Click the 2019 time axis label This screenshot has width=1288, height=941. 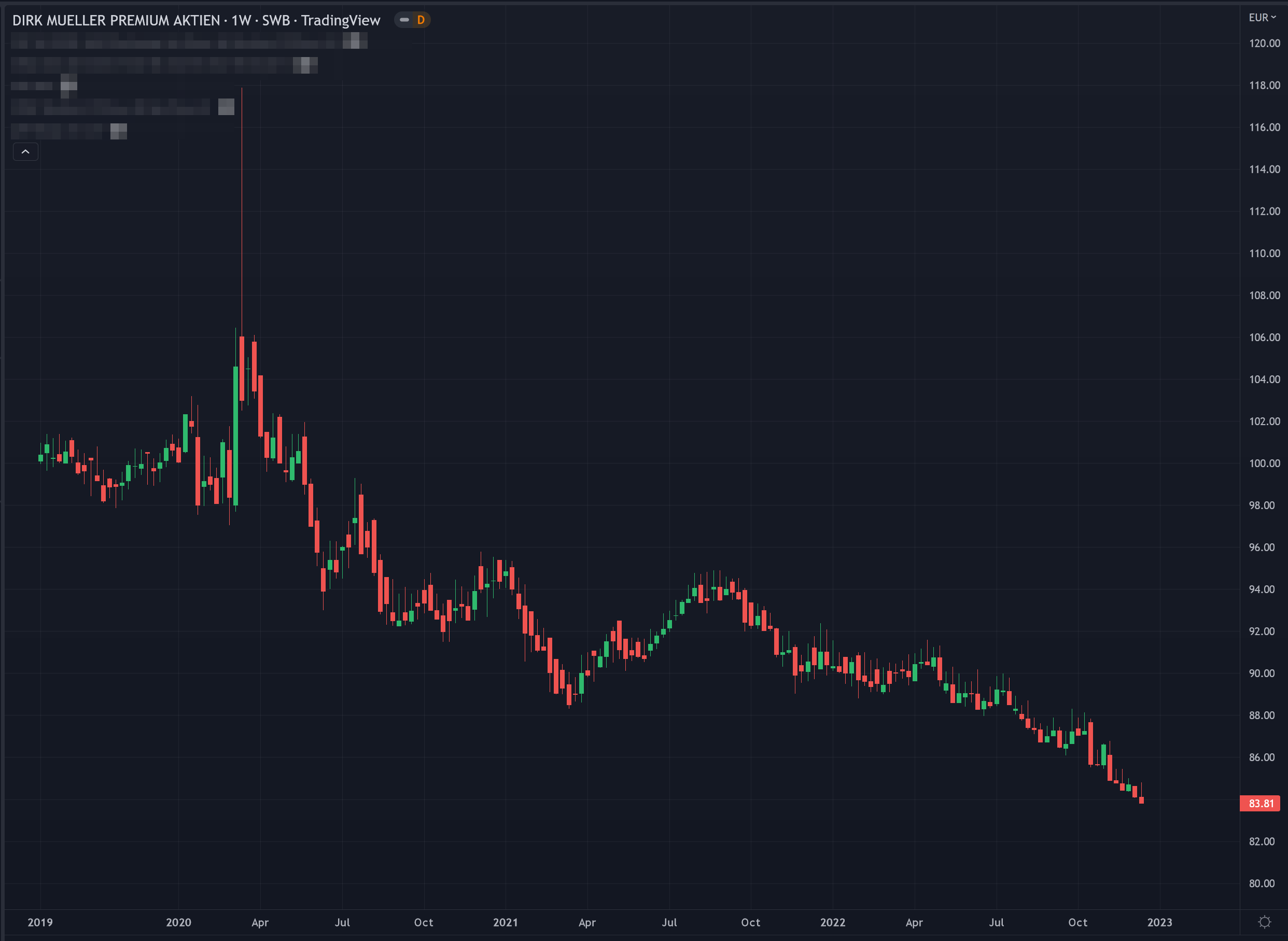pos(40,922)
